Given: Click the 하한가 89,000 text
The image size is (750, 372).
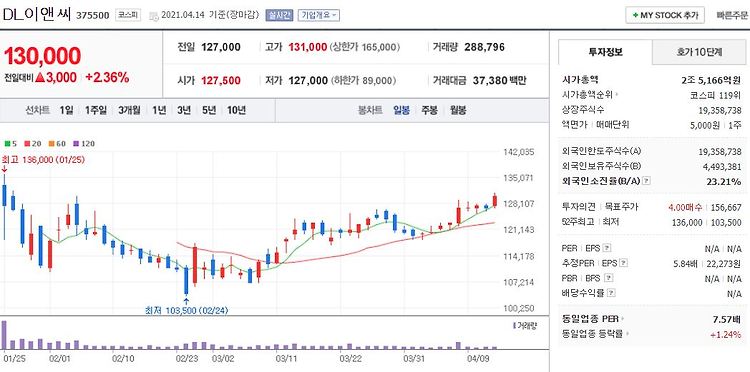Looking at the screenshot, I should click(x=363, y=81).
